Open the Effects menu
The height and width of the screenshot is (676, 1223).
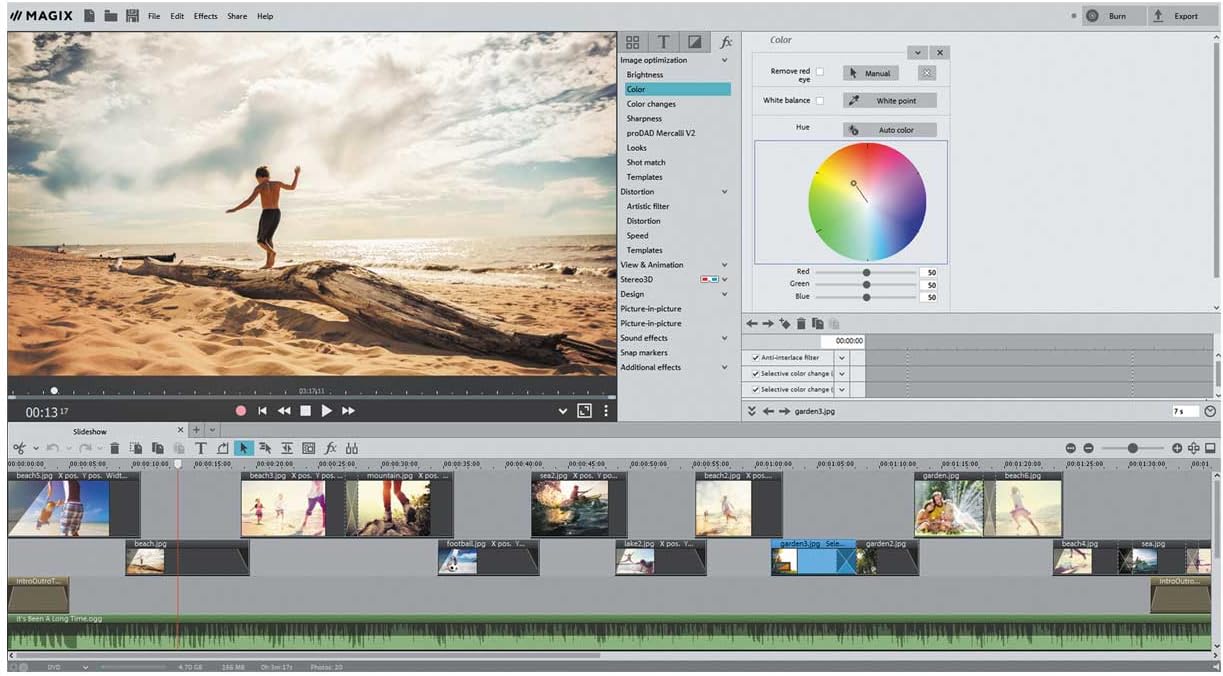205,16
